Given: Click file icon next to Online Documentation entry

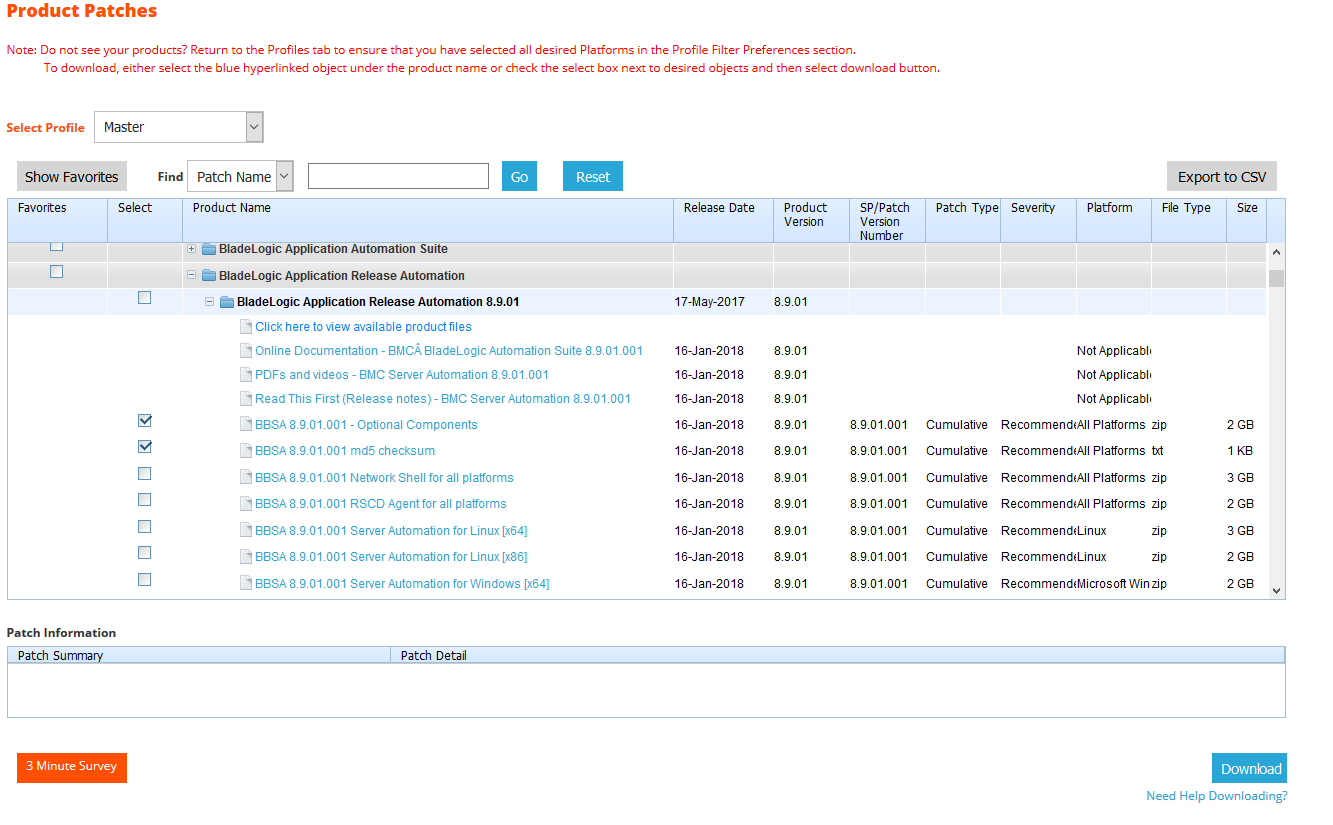Looking at the screenshot, I should point(246,351).
